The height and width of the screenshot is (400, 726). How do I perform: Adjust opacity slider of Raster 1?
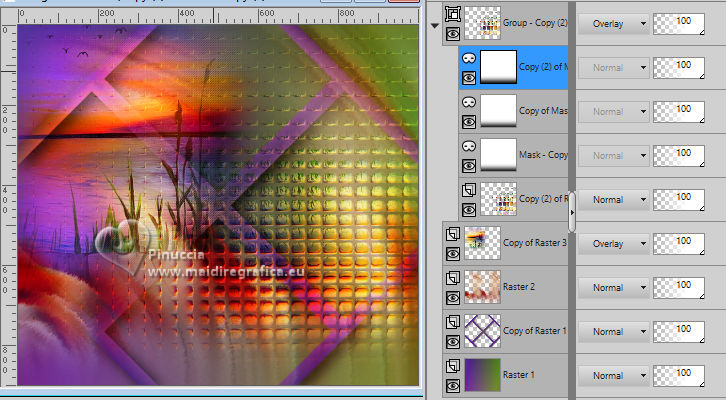[679, 376]
